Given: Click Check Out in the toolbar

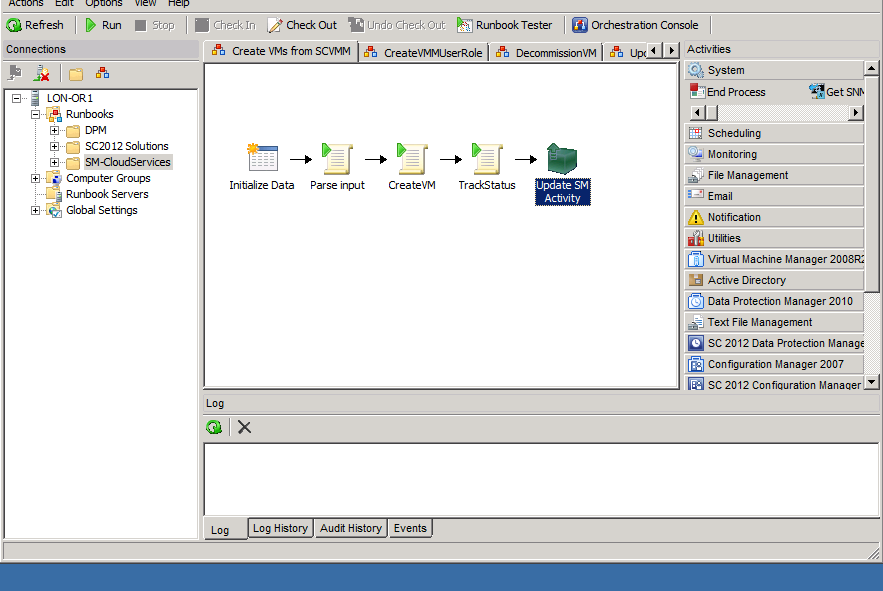Looking at the screenshot, I should [302, 25].
